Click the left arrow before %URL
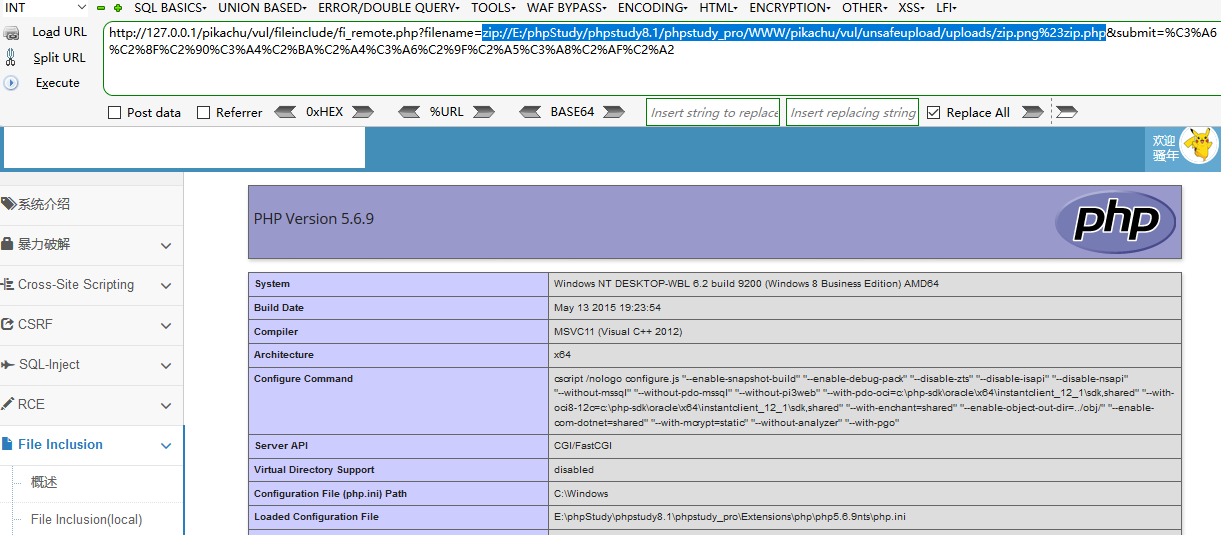Image resolution: width=1221 pixels, height=535 pixels. tap(409, 112)
